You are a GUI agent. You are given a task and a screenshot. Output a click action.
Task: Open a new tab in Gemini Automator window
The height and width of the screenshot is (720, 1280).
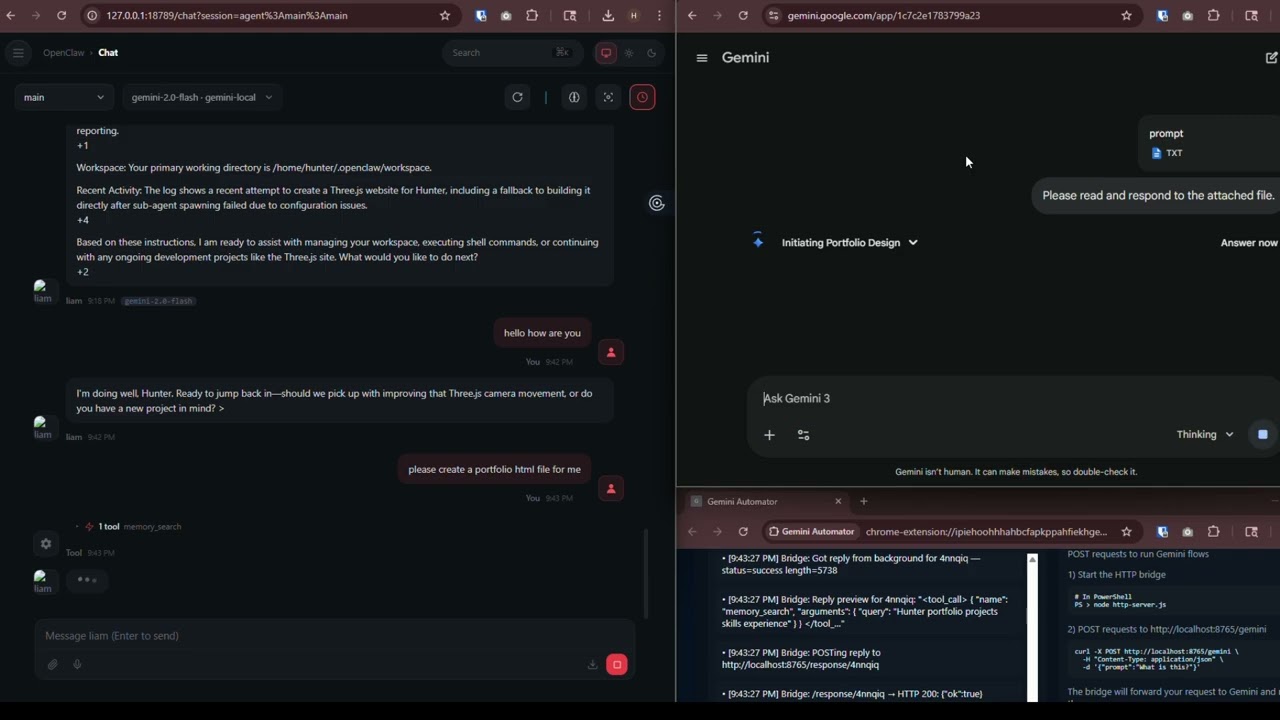coord(864,501)
